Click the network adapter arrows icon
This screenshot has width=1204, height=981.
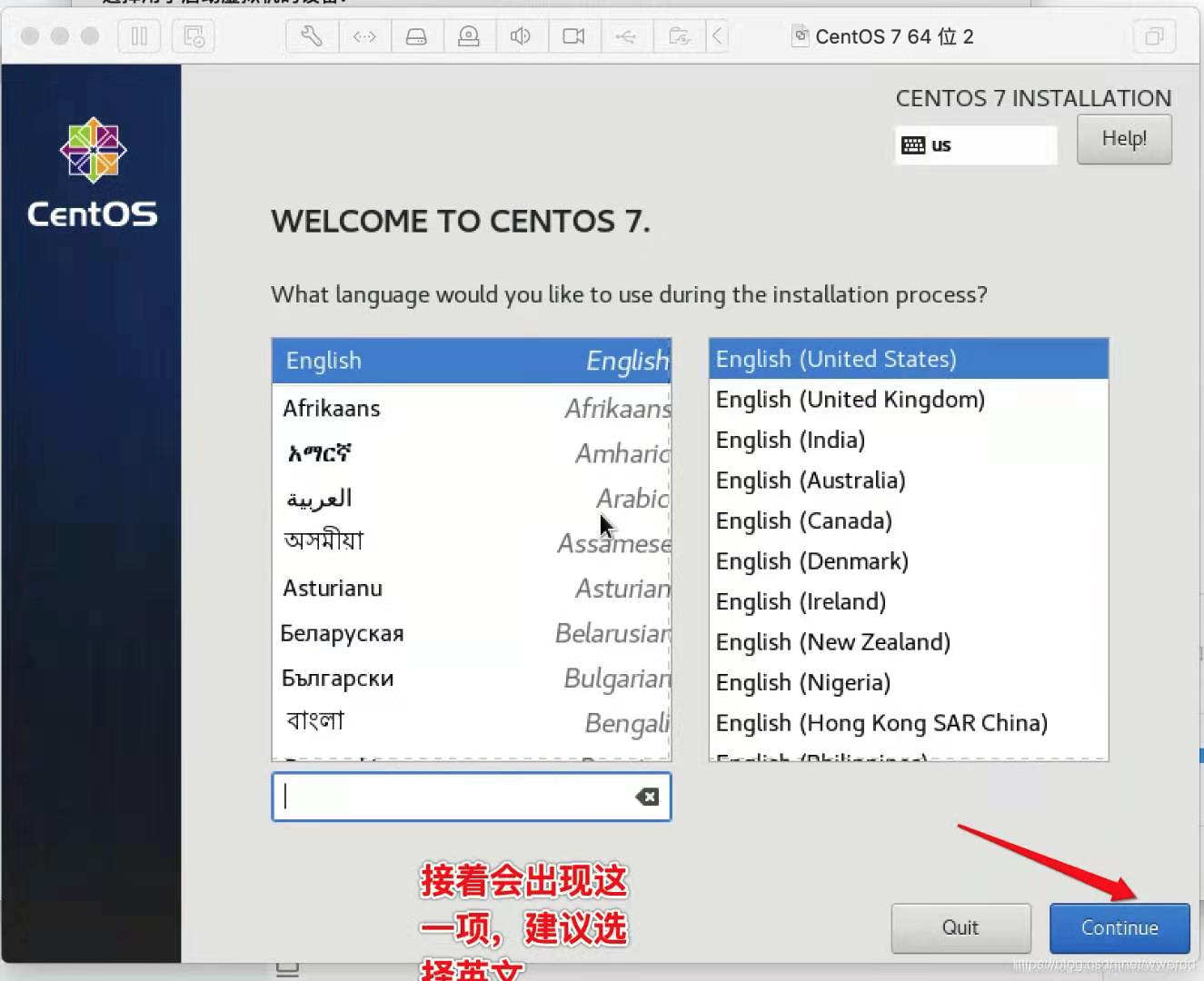[364, 36]
